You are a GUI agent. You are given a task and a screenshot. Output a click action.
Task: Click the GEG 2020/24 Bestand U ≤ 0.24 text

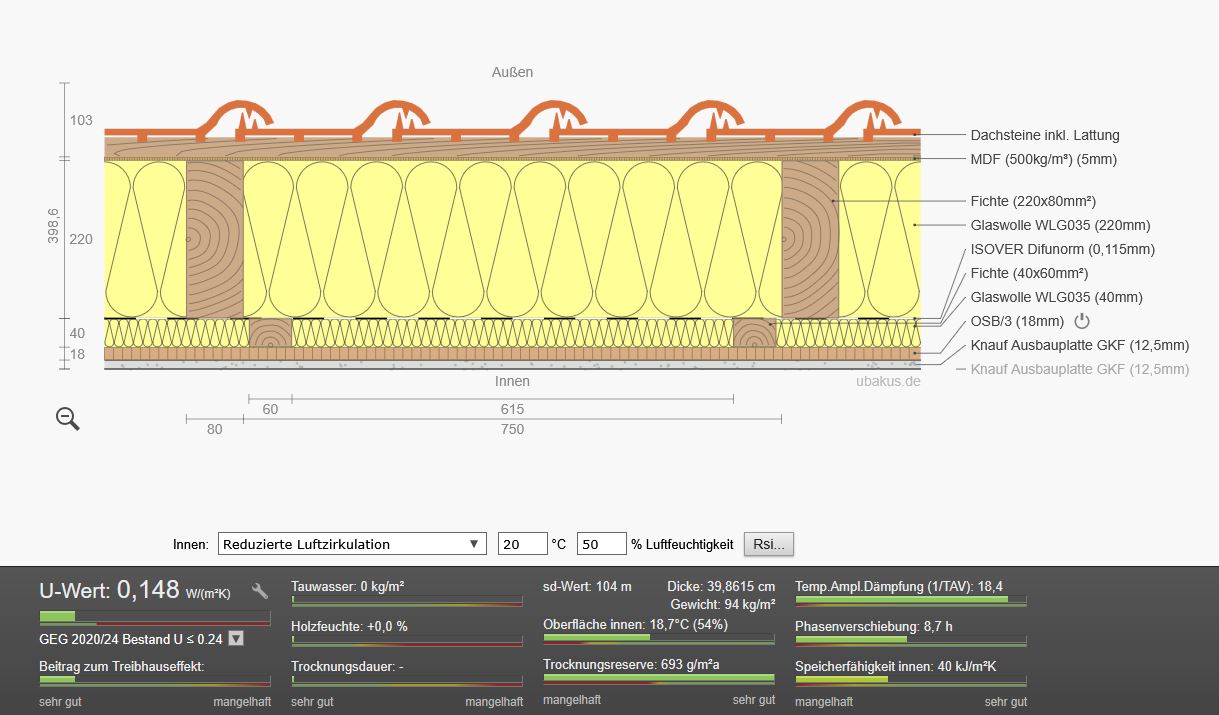click(x=130, y=639)
